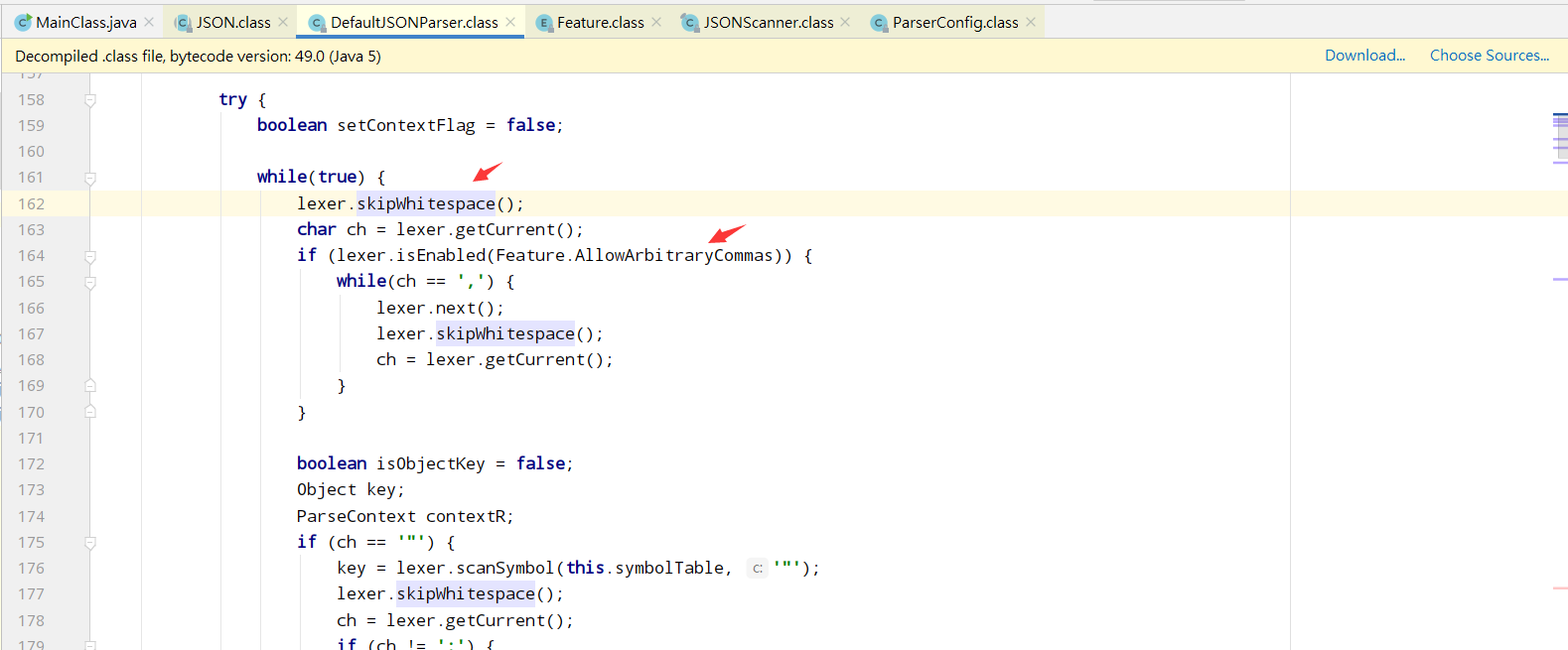This screenshot has width=1568, height=650.
Task: Close the JSON.class tab
Action: (283, 22)
